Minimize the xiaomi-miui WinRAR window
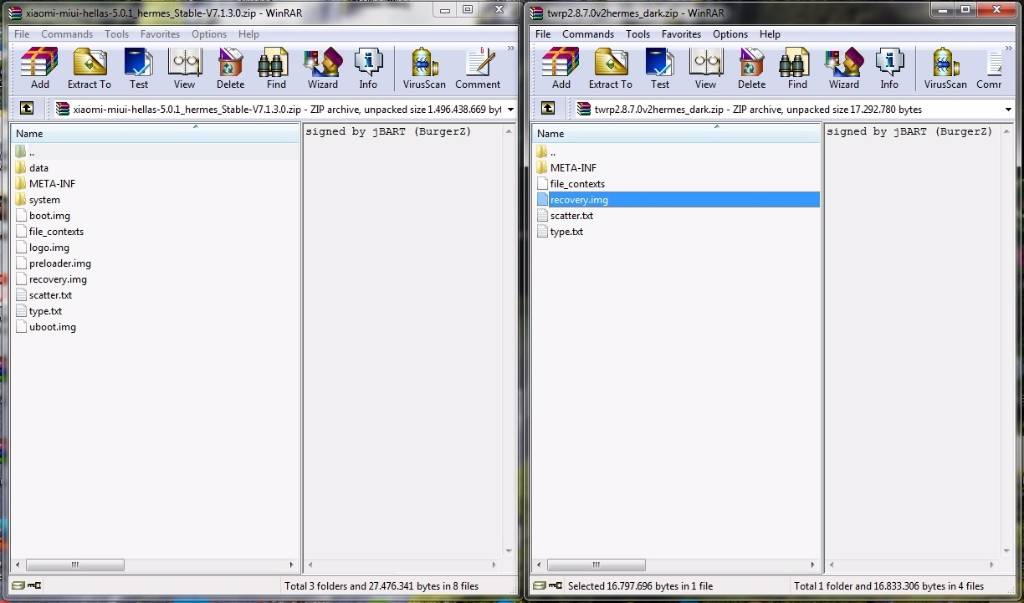This screenshot has width=1024, height=603. (x=445, y=10)
